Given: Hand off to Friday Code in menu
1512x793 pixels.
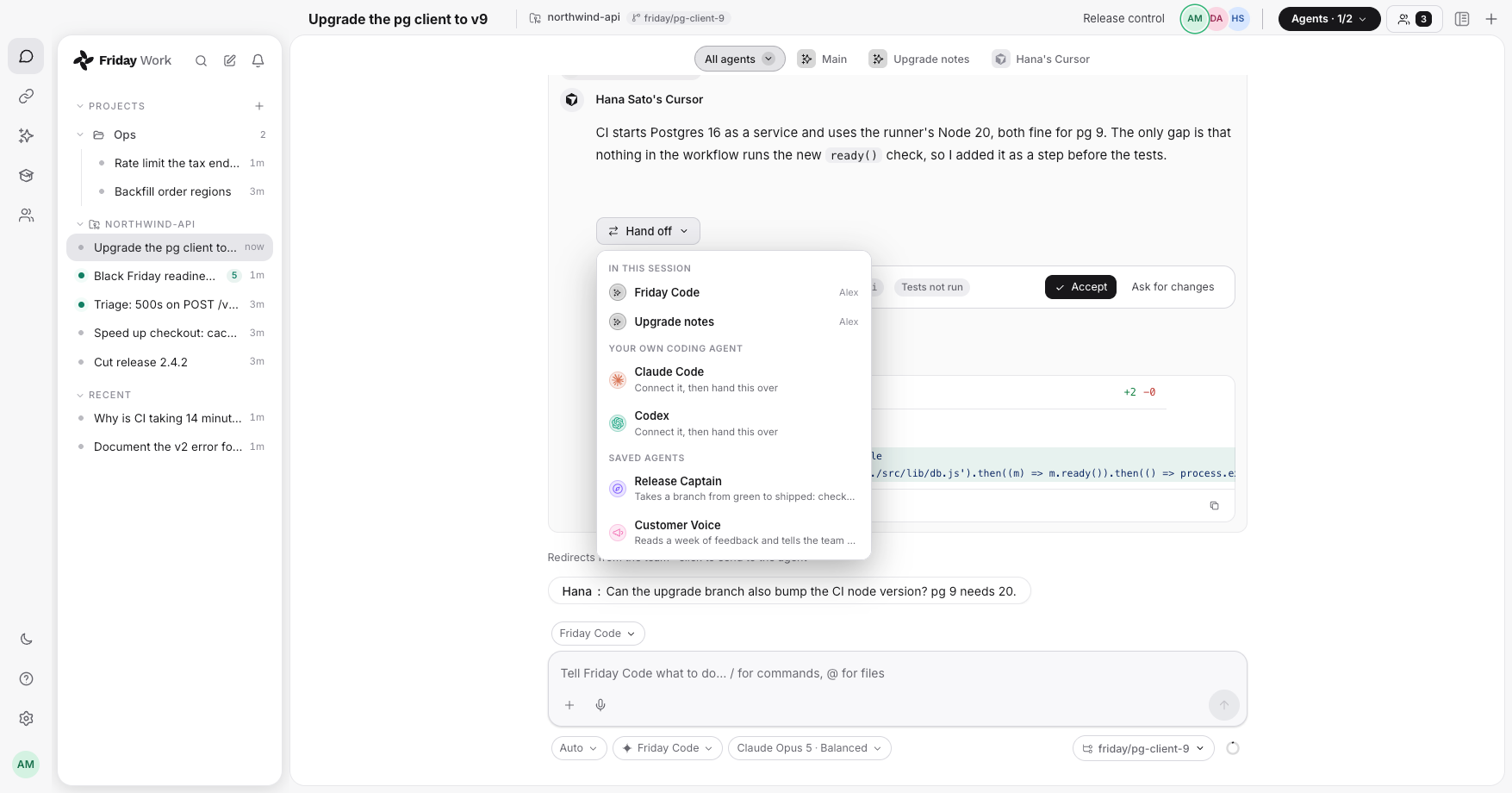Looking at the screenshot, I should click(733, 292).
